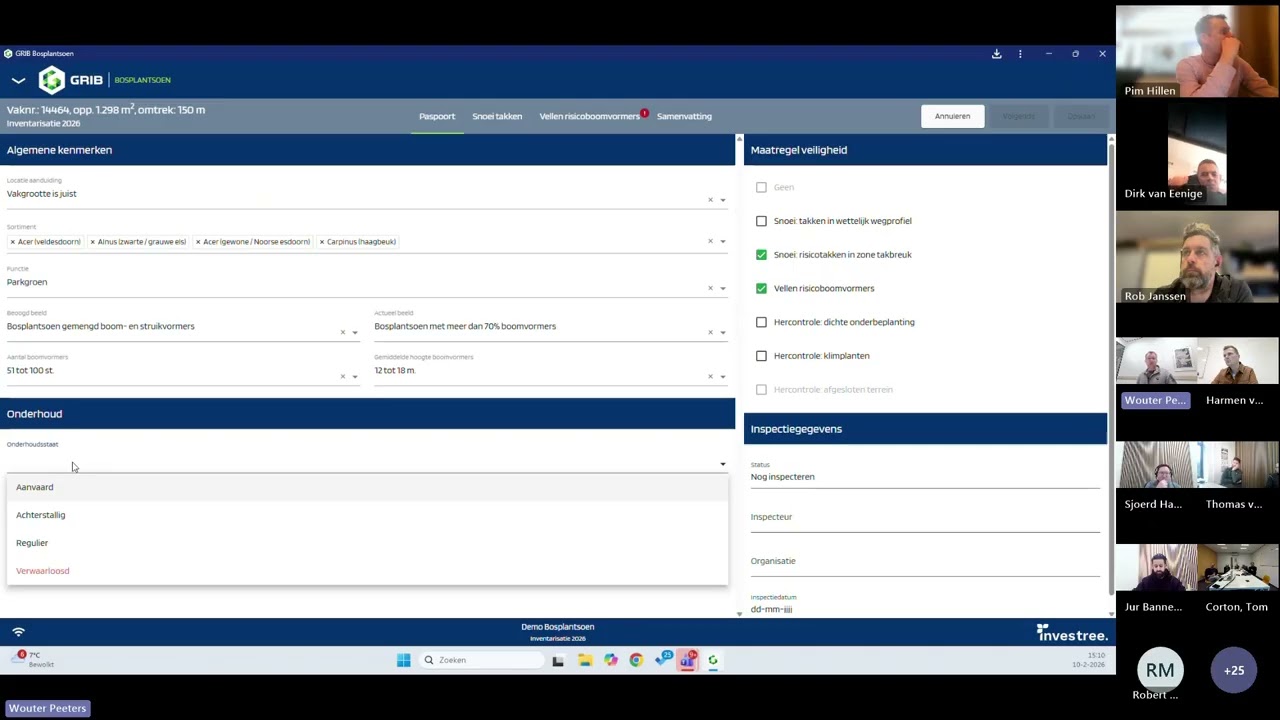1280x720 pixels.
Task: Expand the Beoogd beeld dropdown arrow
Action: (x=355, y=332)
